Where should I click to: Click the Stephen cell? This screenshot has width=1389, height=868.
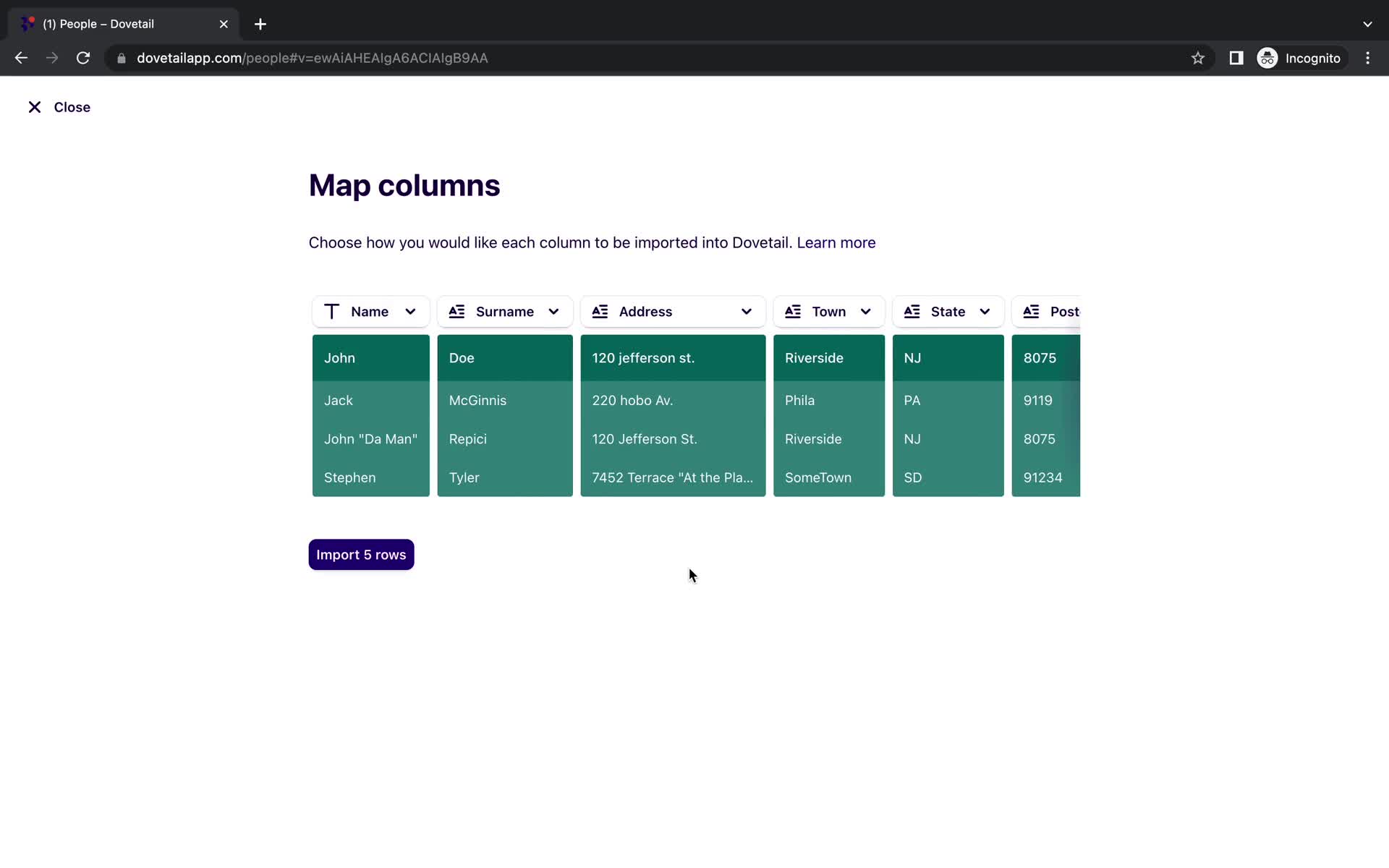pyautogui.click(x=370, y=477)
